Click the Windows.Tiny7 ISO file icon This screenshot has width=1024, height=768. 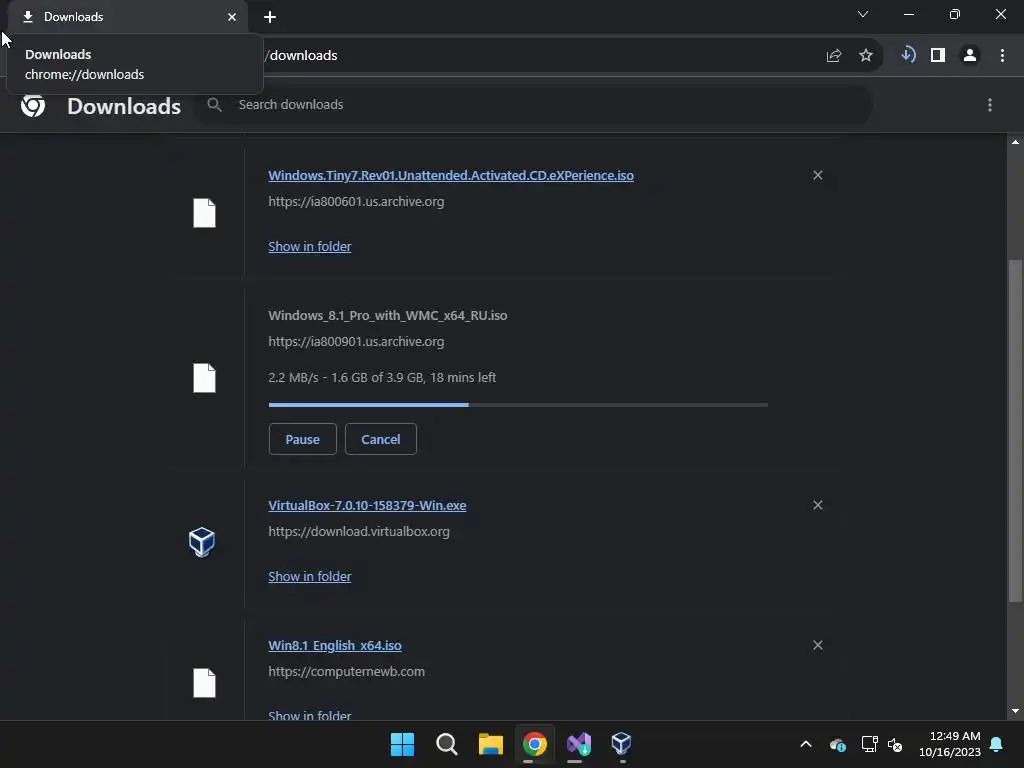tap(204, 213)
